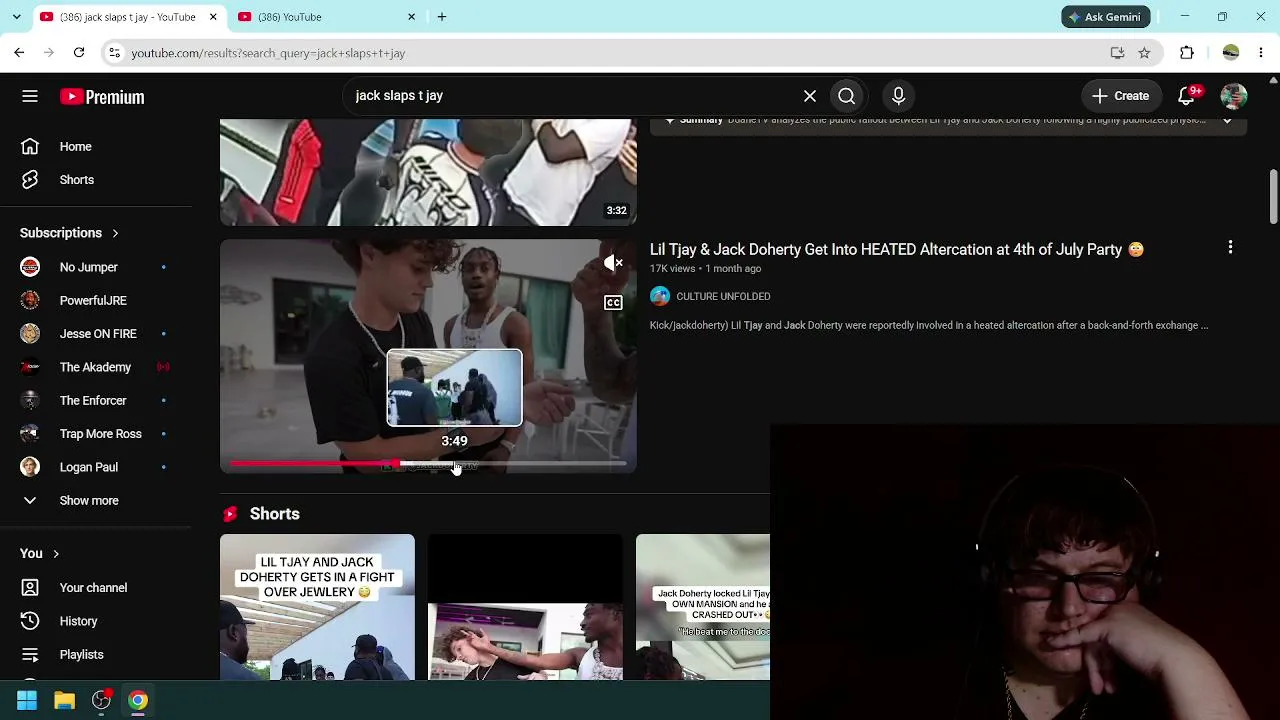Open the Chrome three-dot menu
This screenshot has width=1280, height=720.
click(1261, 53)
